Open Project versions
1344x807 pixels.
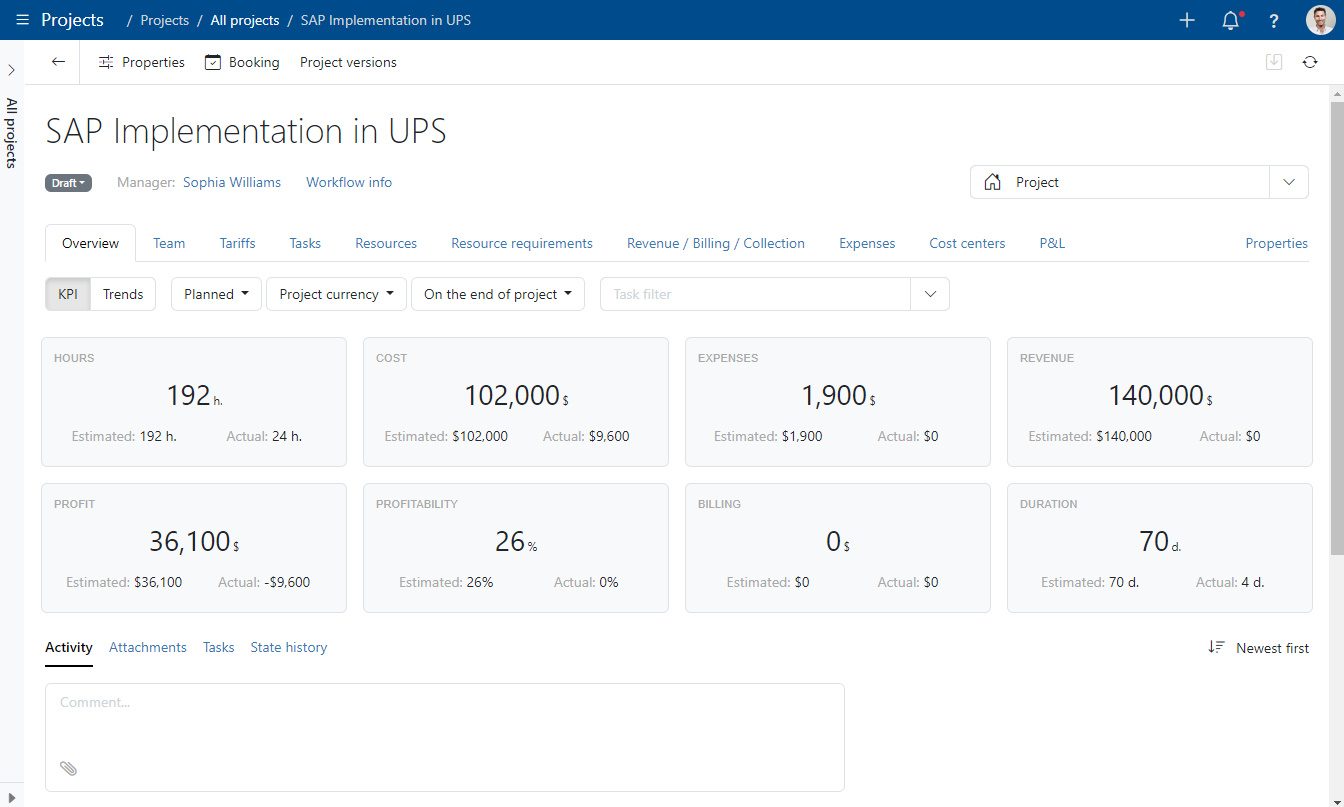pyautogui.click(x=348, y=62)
